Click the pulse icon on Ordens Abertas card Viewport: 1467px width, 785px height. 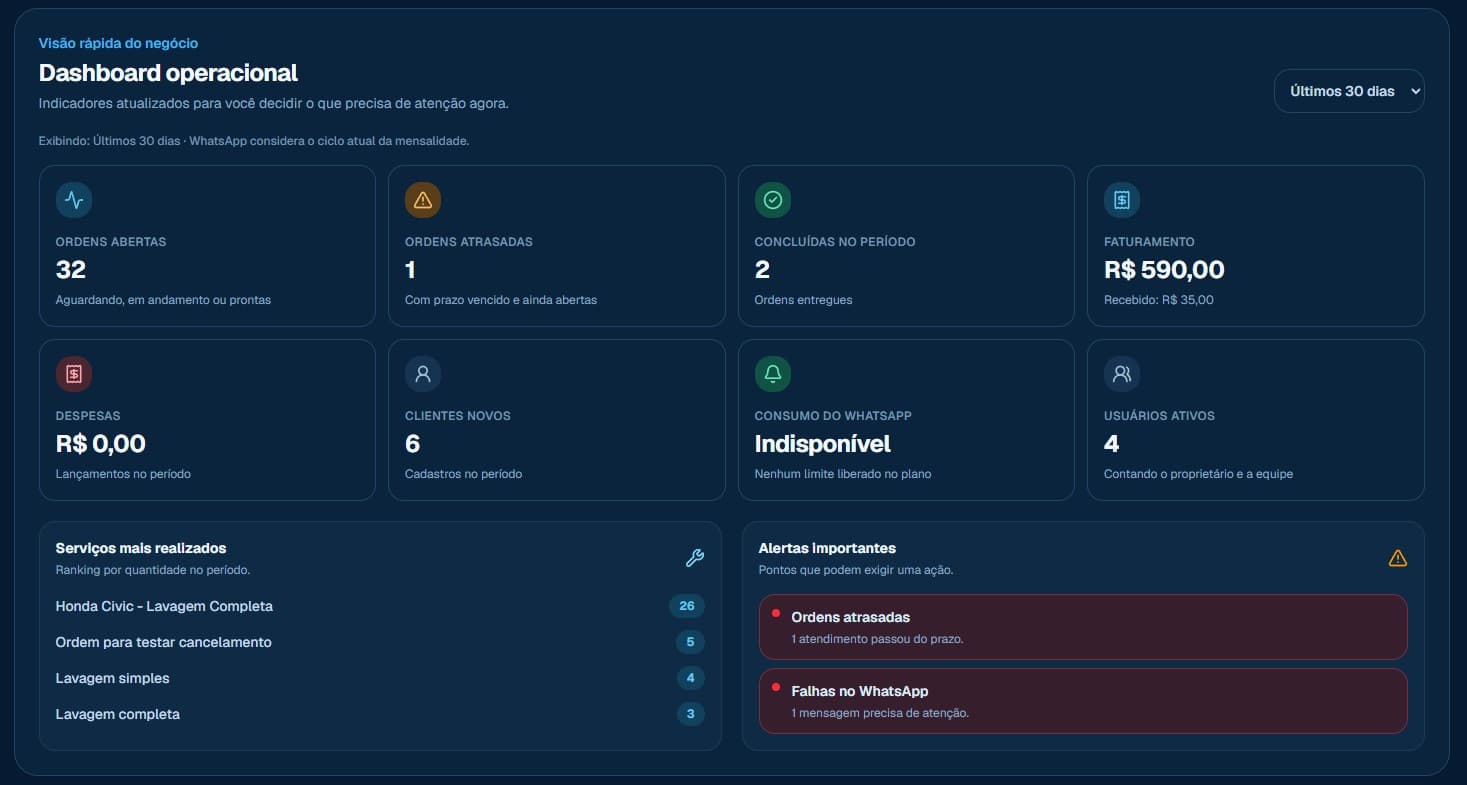(74, 200)
